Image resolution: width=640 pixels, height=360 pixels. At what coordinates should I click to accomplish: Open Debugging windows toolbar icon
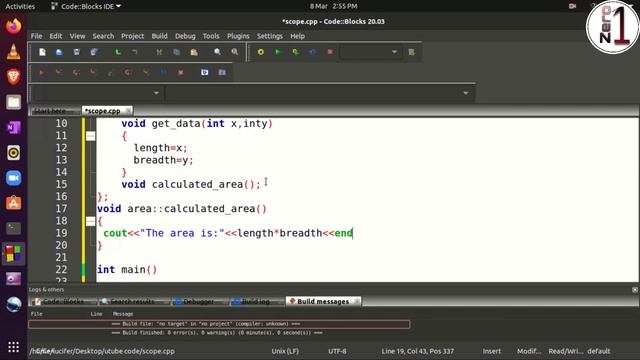[x=204, y=72]
